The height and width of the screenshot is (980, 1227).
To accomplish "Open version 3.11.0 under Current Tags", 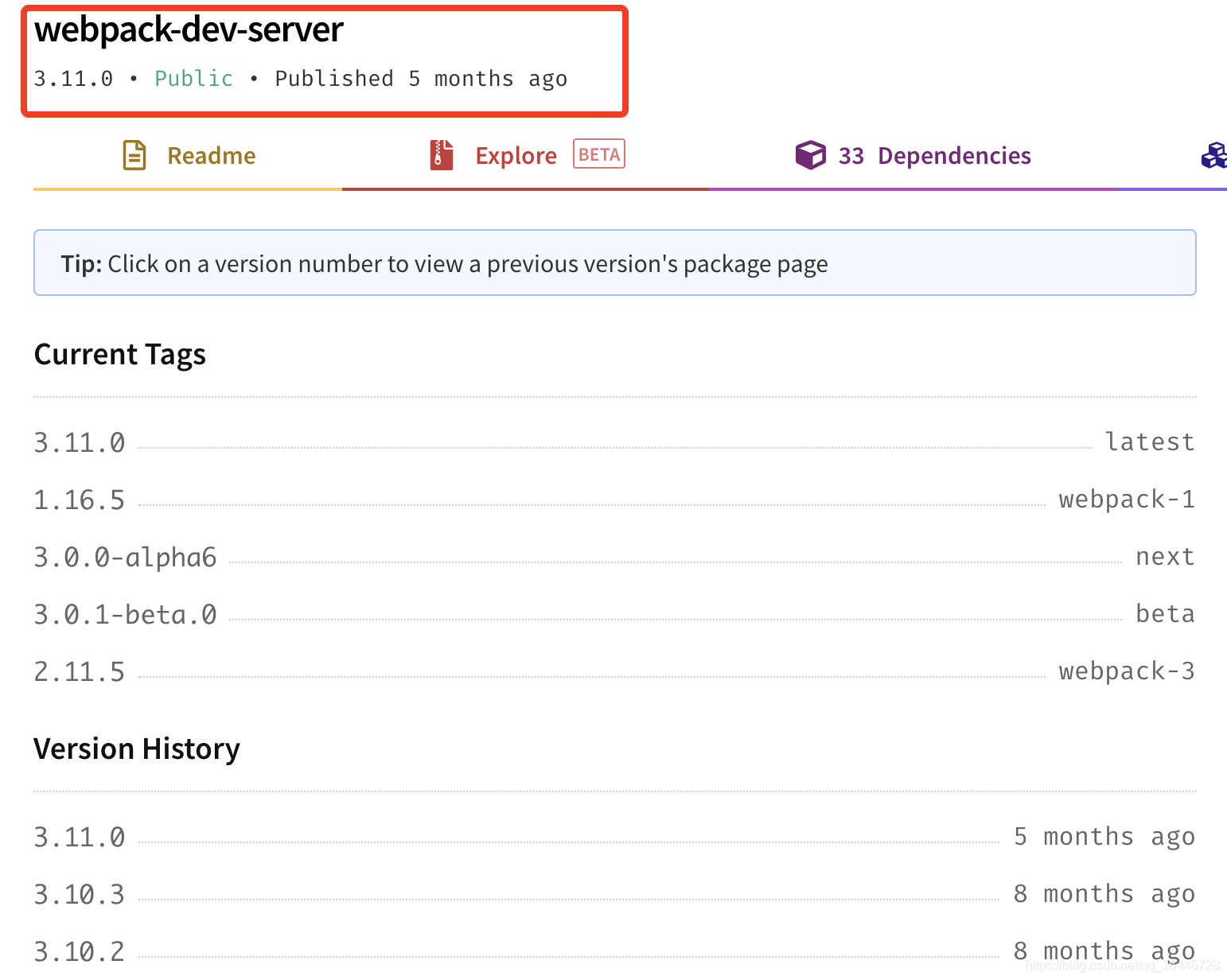I will (80, 442).
